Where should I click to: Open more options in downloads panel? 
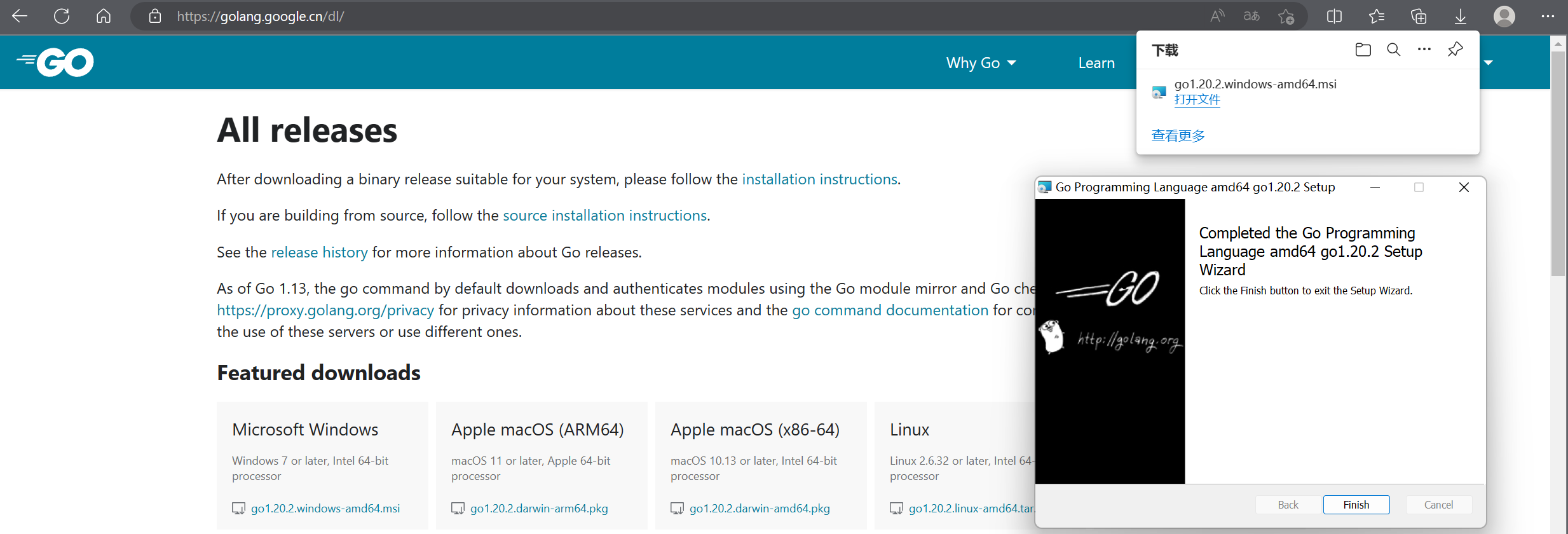pos(1424,49)
